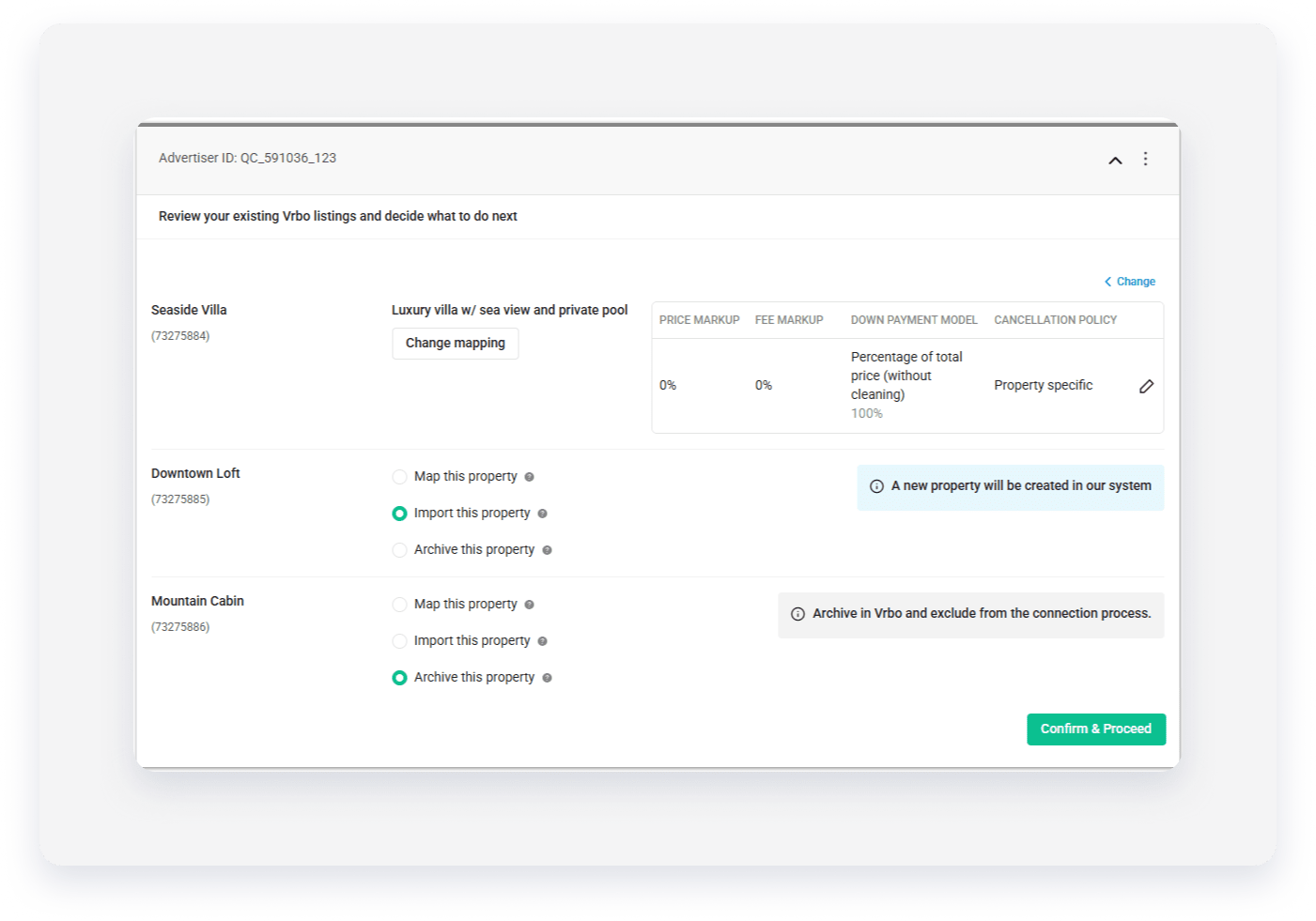This screenshot has width=1316, height=921.
Task: Click Change mapping button
Action: tap(456, 344)
